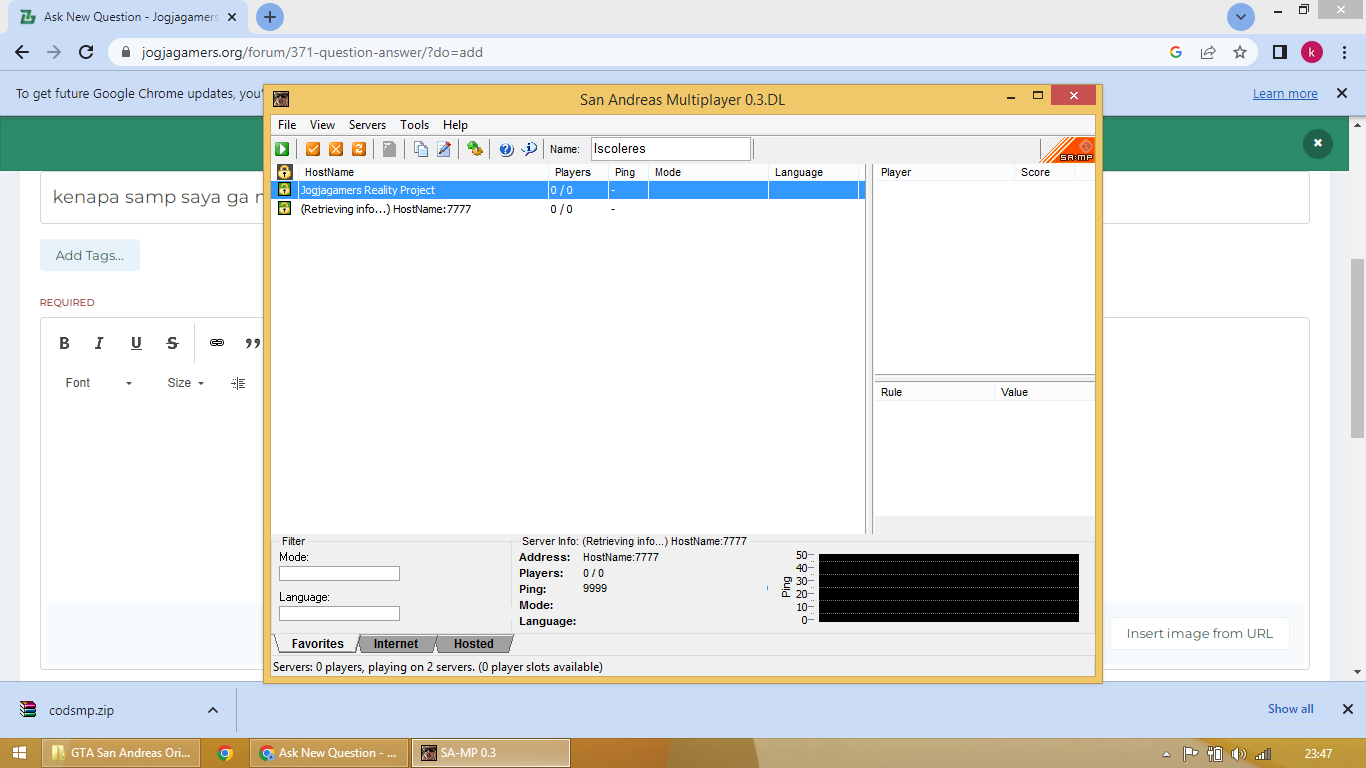Viewport: 1366px width, 768px height.
Task: Click the Windows Start button
Action: (x=19, y=753)
